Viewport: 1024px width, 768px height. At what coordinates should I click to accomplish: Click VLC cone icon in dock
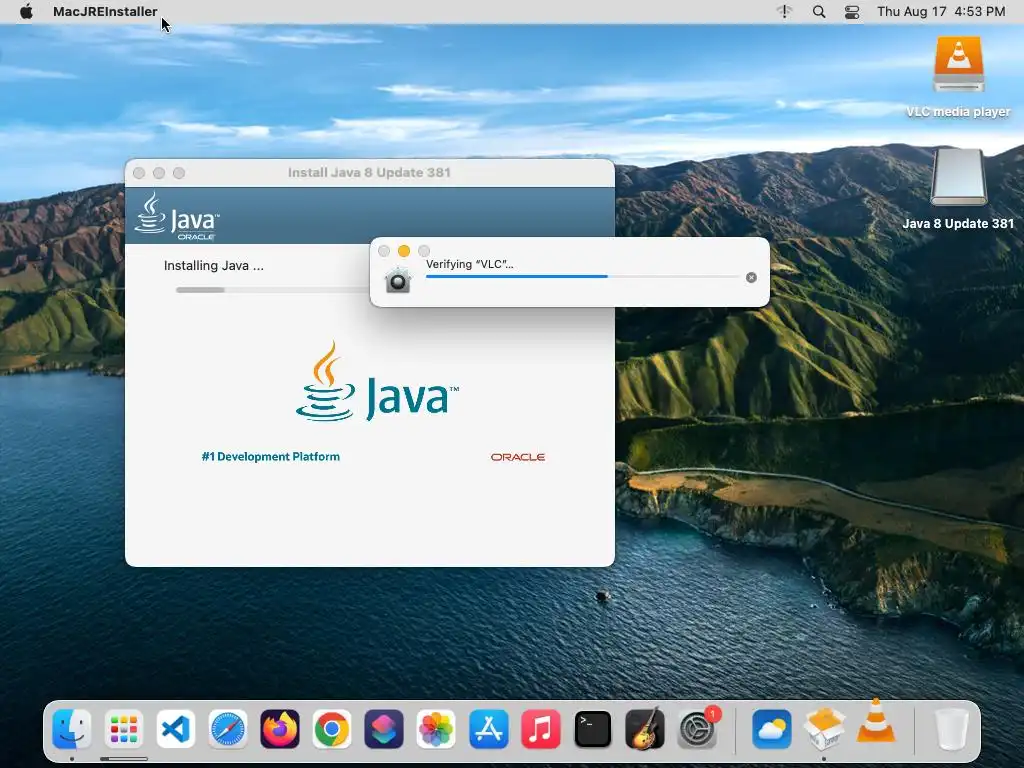click(x=876, y=722)
